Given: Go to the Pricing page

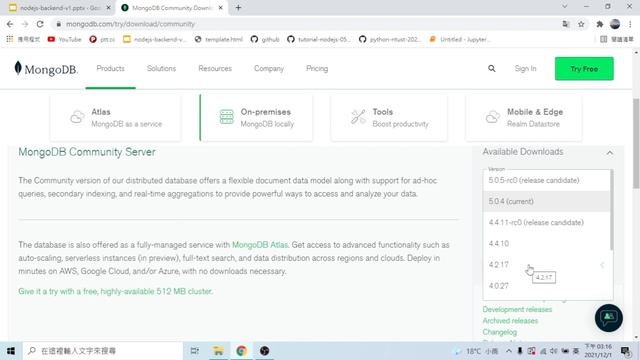Looking at the screenshot, I should [317, 69].
